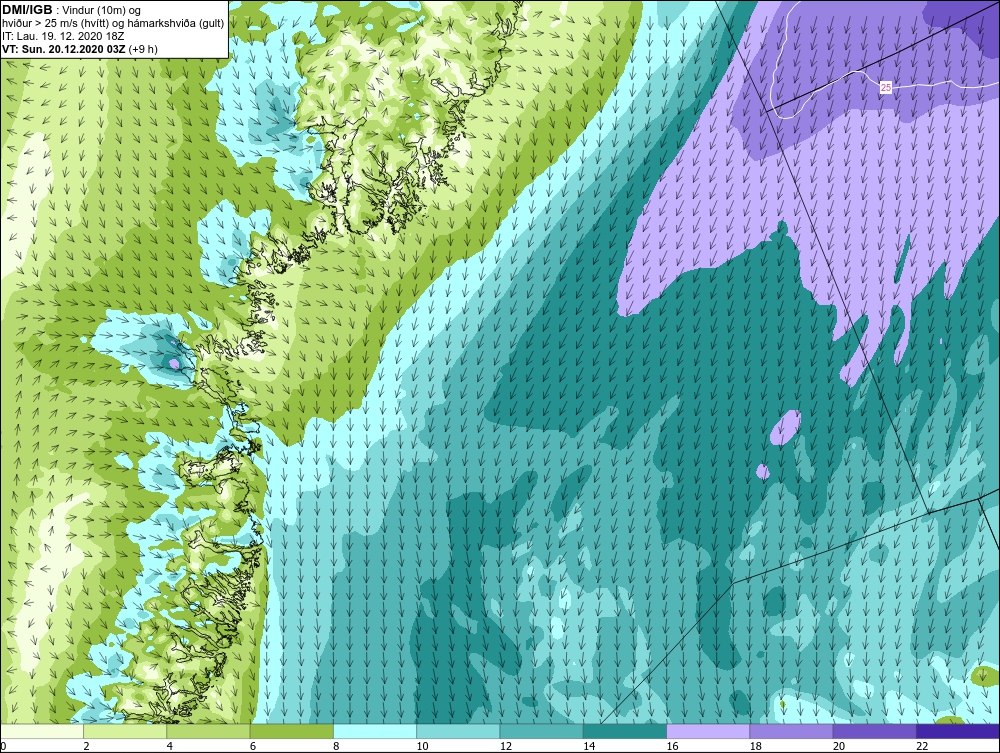Viewport: 1000px width, 753px height.
Task: Click the '20' legend scale value
Action: [x=839, y=747]
